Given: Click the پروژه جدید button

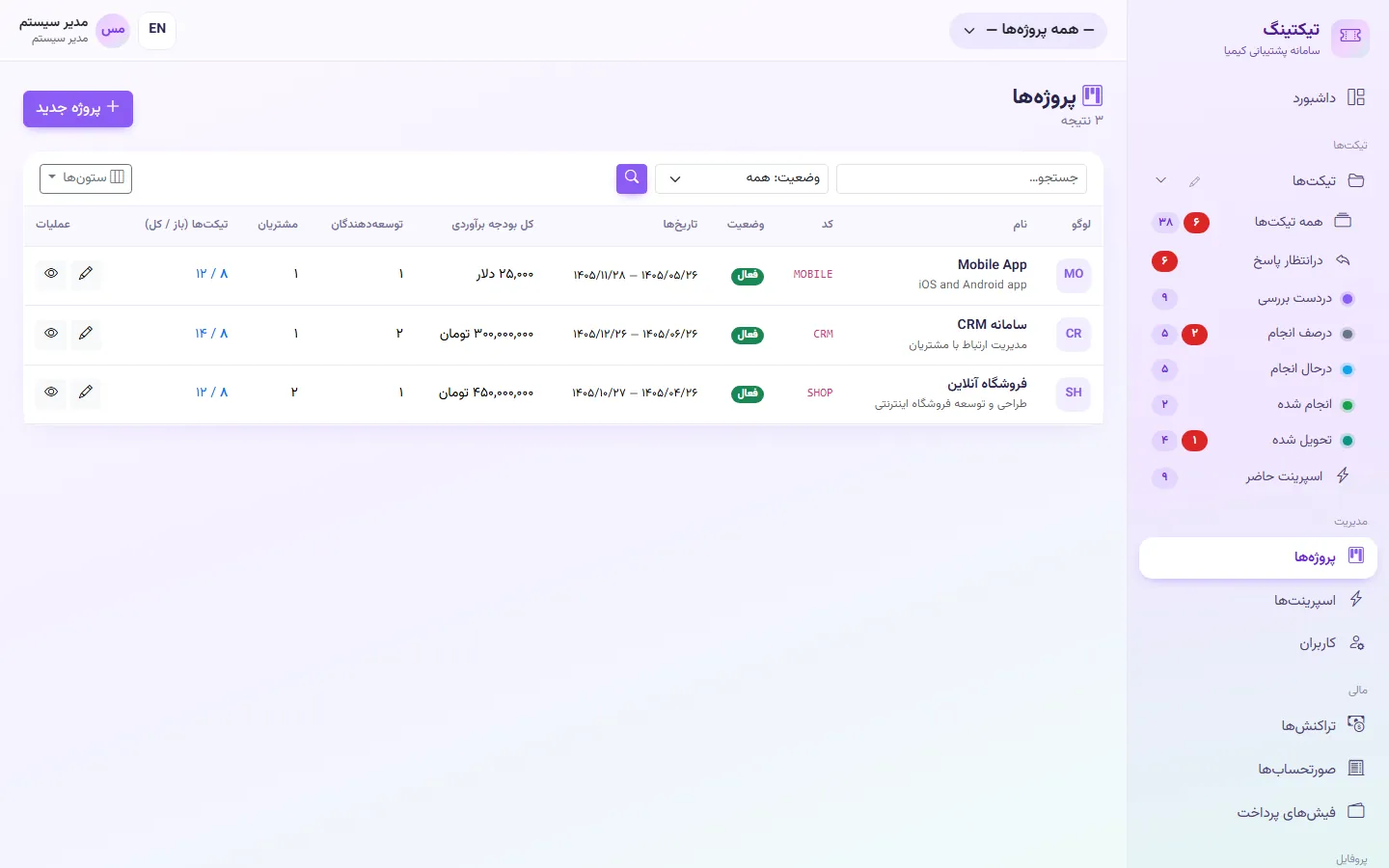Looking at the screenshot, I should [x=78, y=109].
